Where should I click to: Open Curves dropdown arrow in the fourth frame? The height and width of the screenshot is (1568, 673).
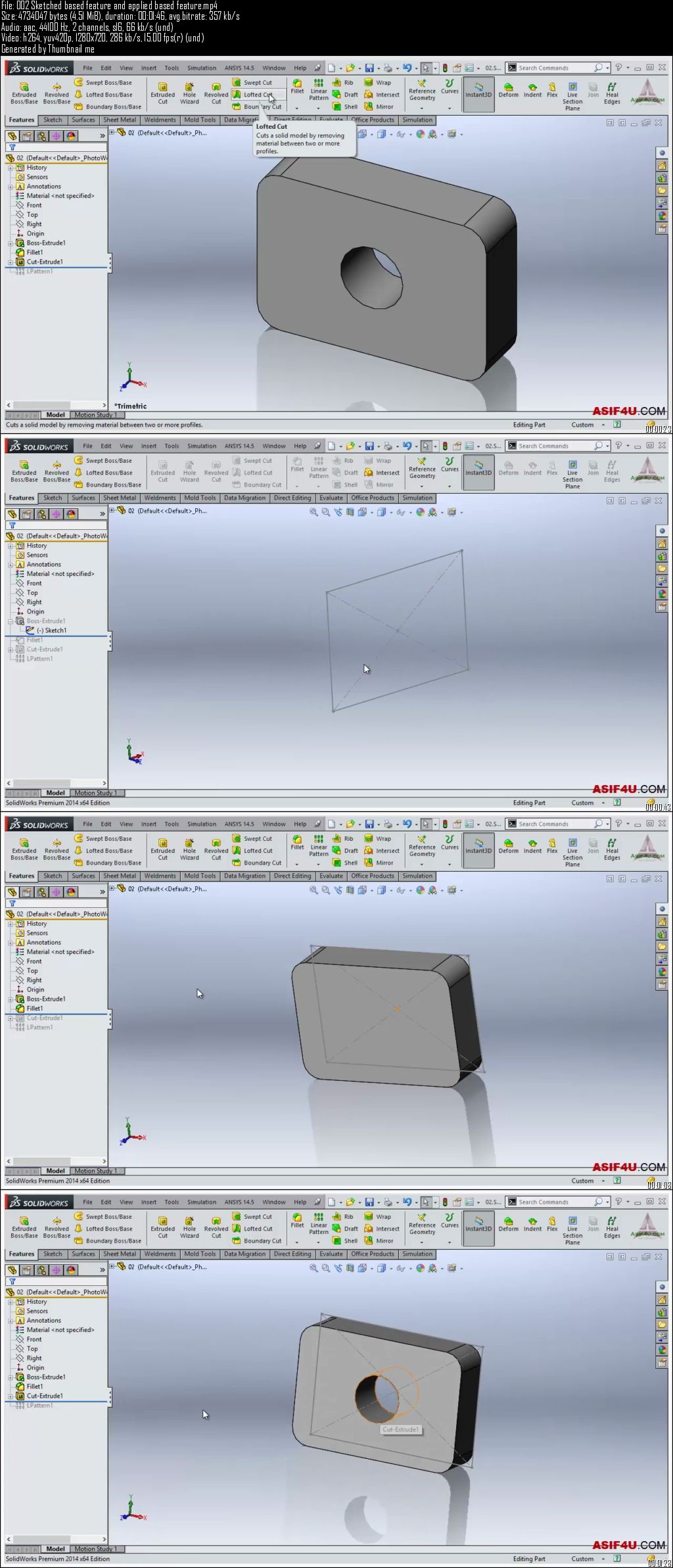click(450, 1242)
